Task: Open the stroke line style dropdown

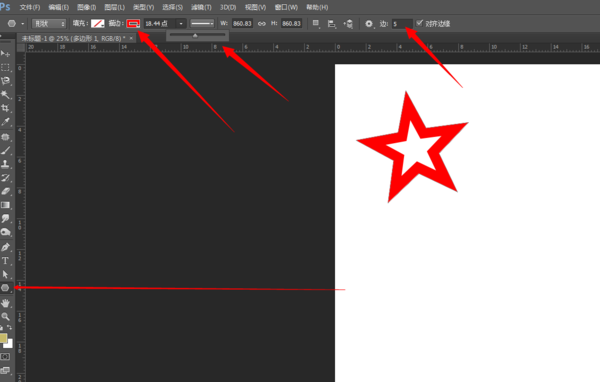Action: click(202, 24)
